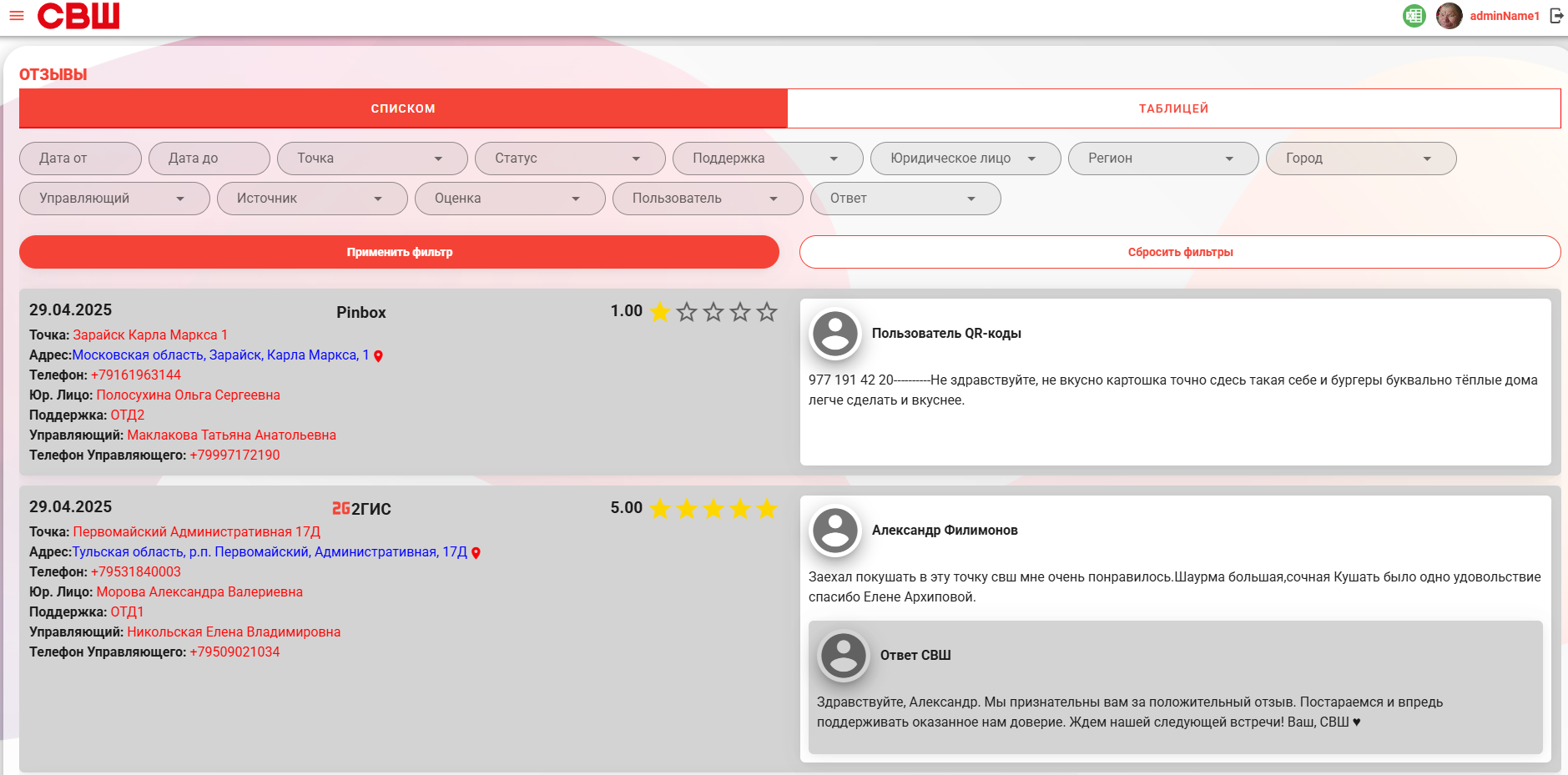Open the adminName1 profile avatar
1568x775 pixels.
(x=1450, y=16)
